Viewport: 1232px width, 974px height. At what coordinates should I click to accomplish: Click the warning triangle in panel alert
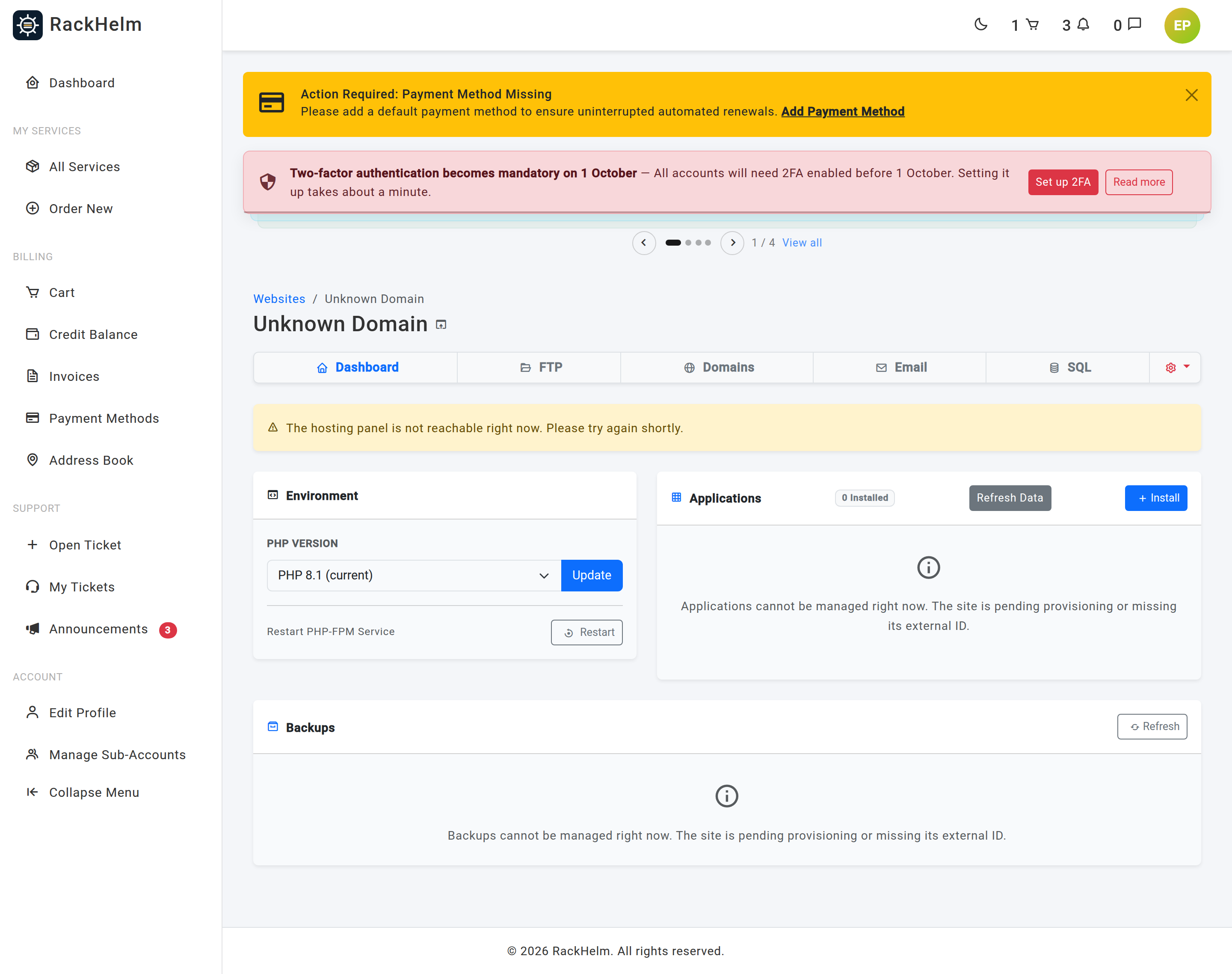coord(273,428)
